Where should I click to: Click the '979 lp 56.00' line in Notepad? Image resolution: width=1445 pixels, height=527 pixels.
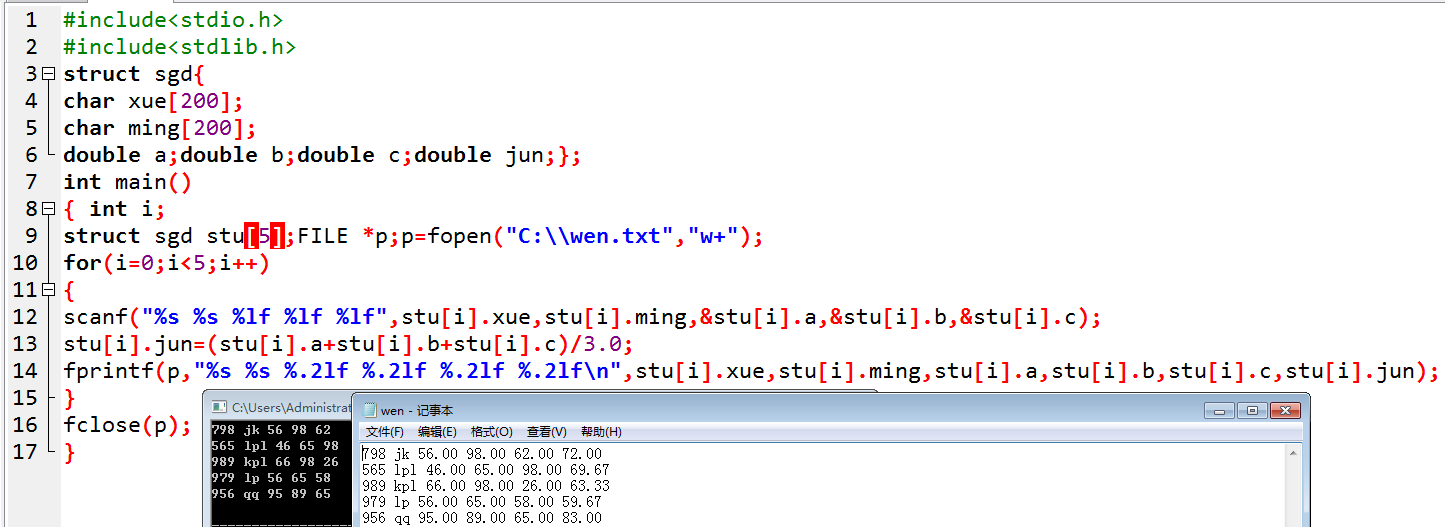coord(482,502)
